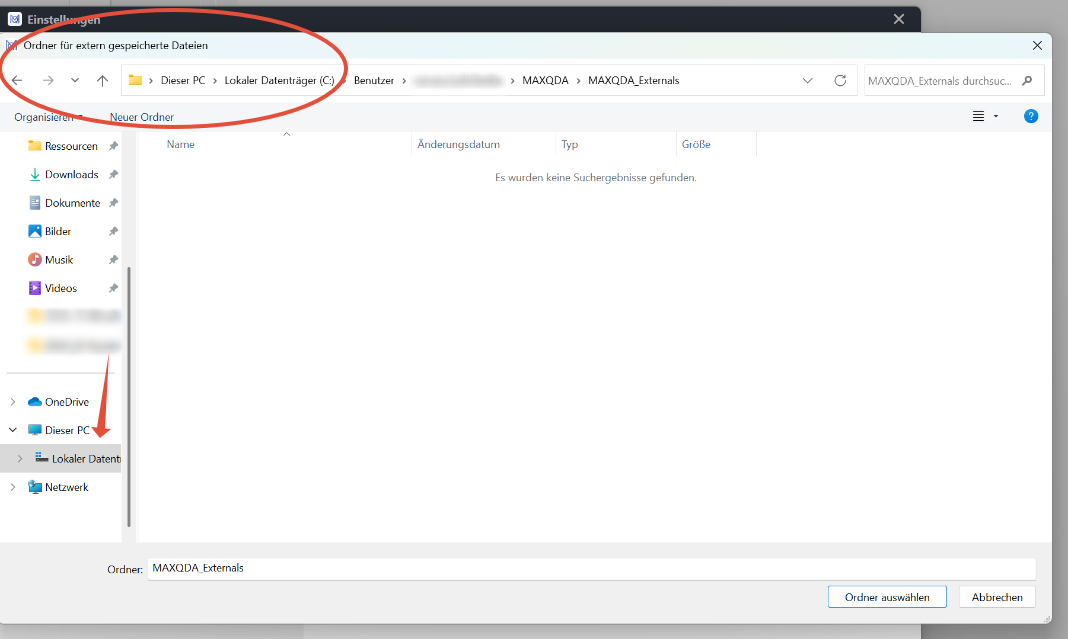Screen dimensions: 1068x639
Task: Open Ressourcen in quick access
Action: (x=71, y=146)
